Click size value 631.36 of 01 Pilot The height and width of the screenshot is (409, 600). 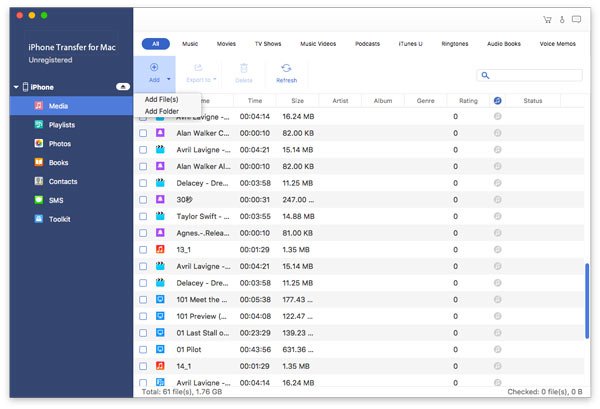(298, 349)
